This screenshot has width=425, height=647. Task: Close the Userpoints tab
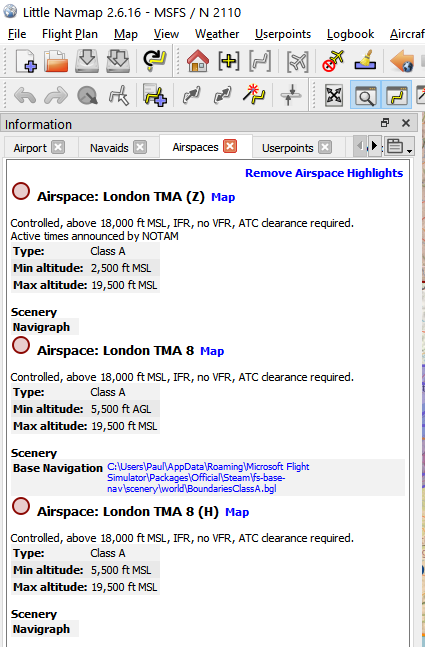click(x=325, y=147)
